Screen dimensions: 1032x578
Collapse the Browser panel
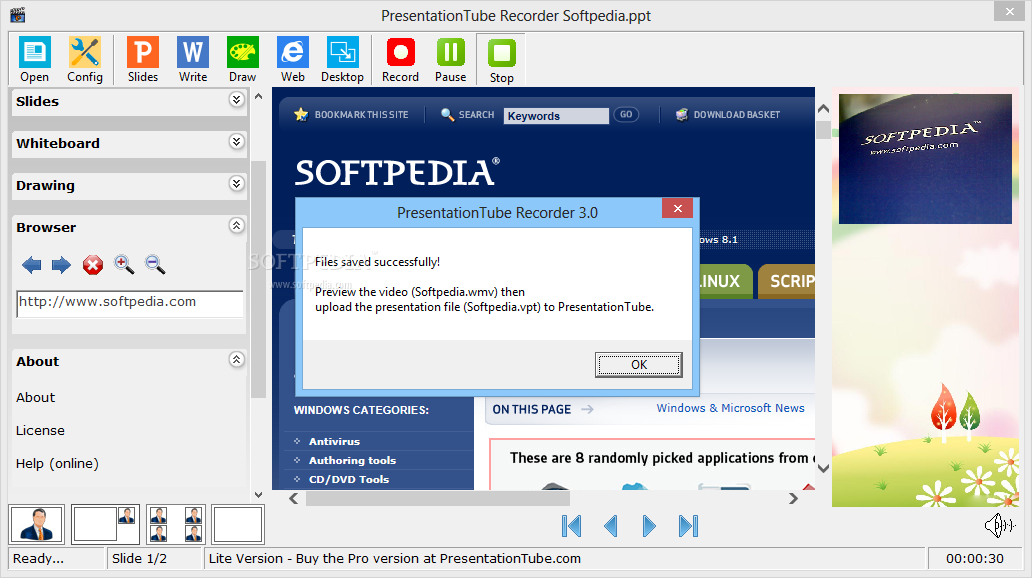point(236,226)
